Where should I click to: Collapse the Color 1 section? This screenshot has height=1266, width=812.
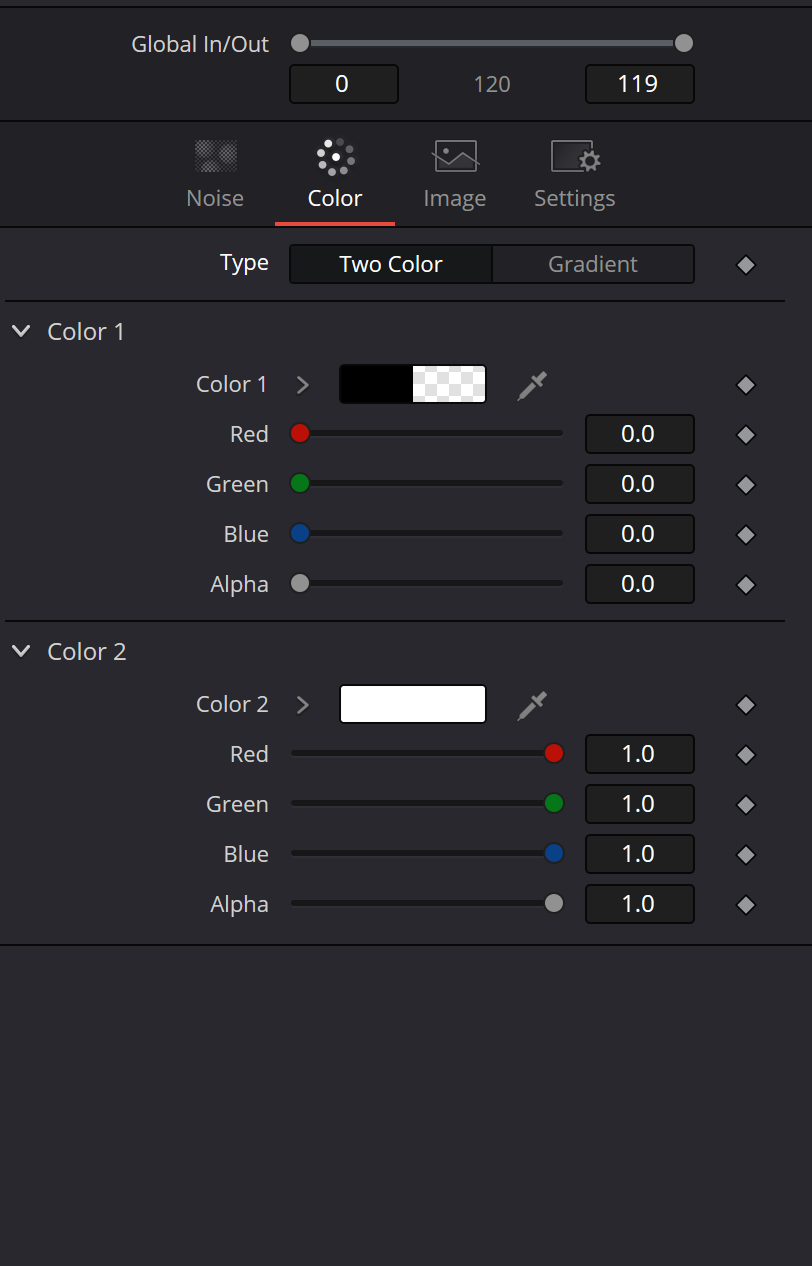[x=22, y=331]
